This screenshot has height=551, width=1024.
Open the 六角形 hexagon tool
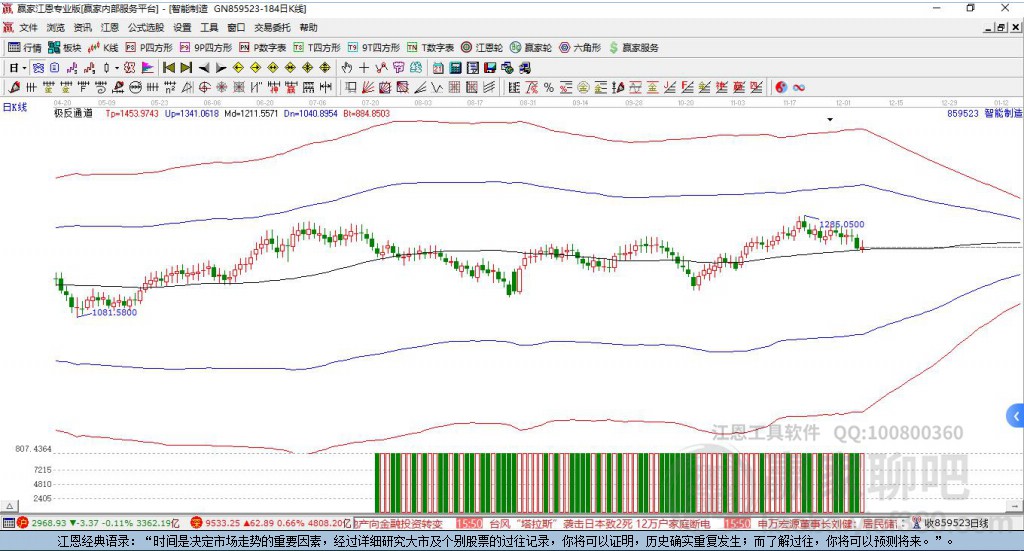(580, 48)
